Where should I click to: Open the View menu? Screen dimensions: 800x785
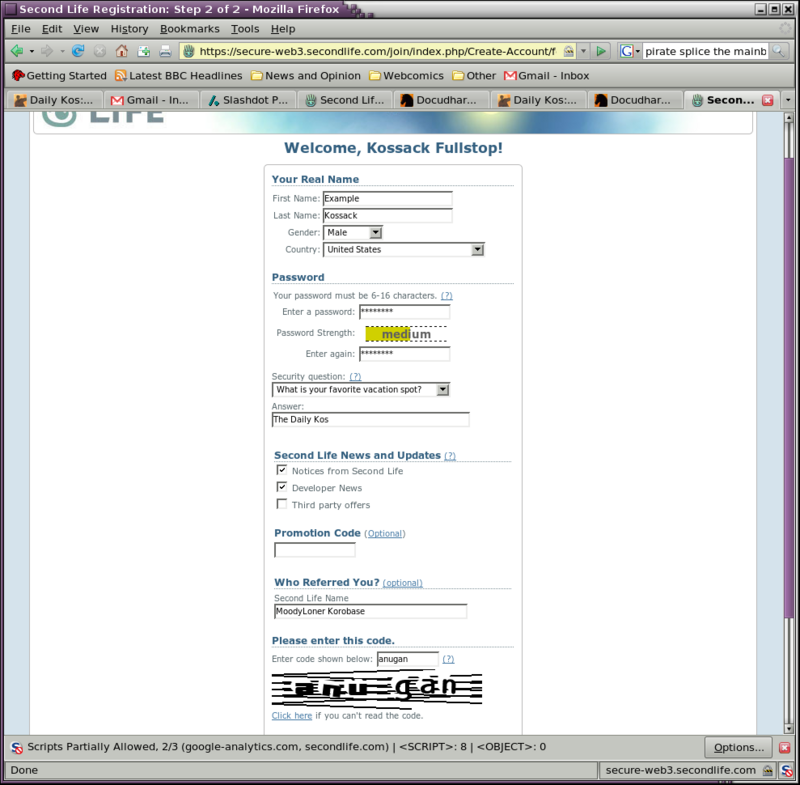point(86,29)
